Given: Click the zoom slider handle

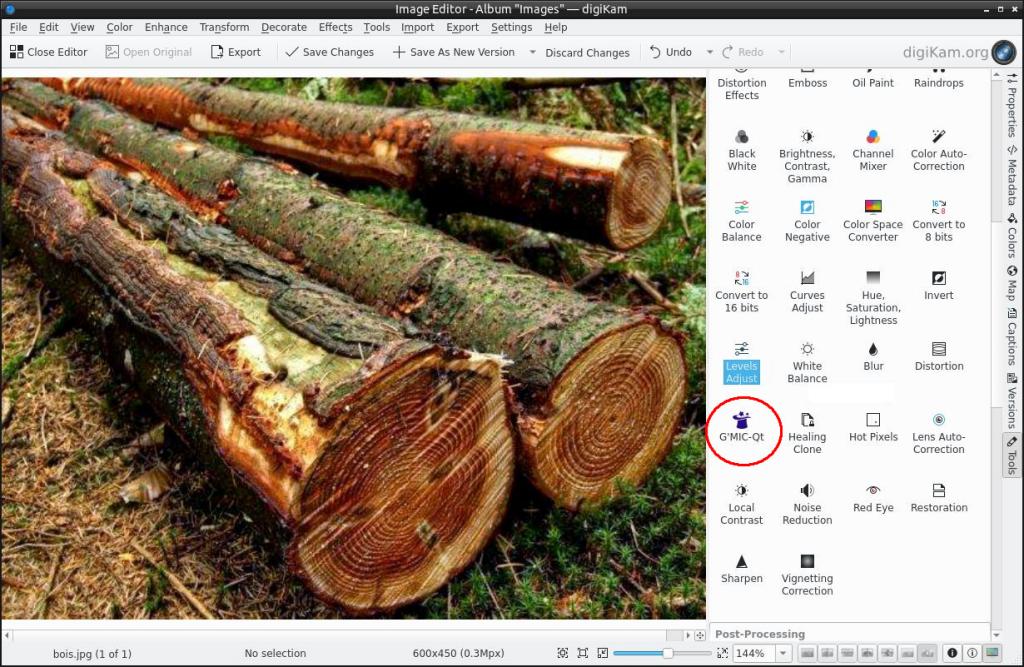Looking at the screenshot, I should [667, 653].
